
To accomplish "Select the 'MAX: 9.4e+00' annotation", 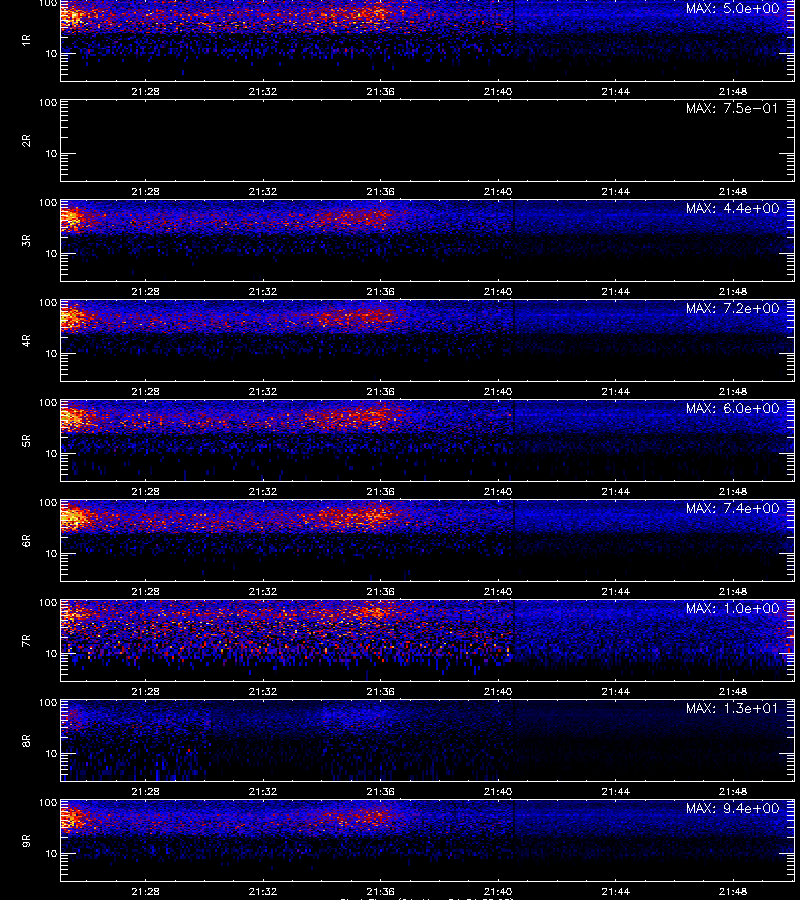I will (732, 808).
